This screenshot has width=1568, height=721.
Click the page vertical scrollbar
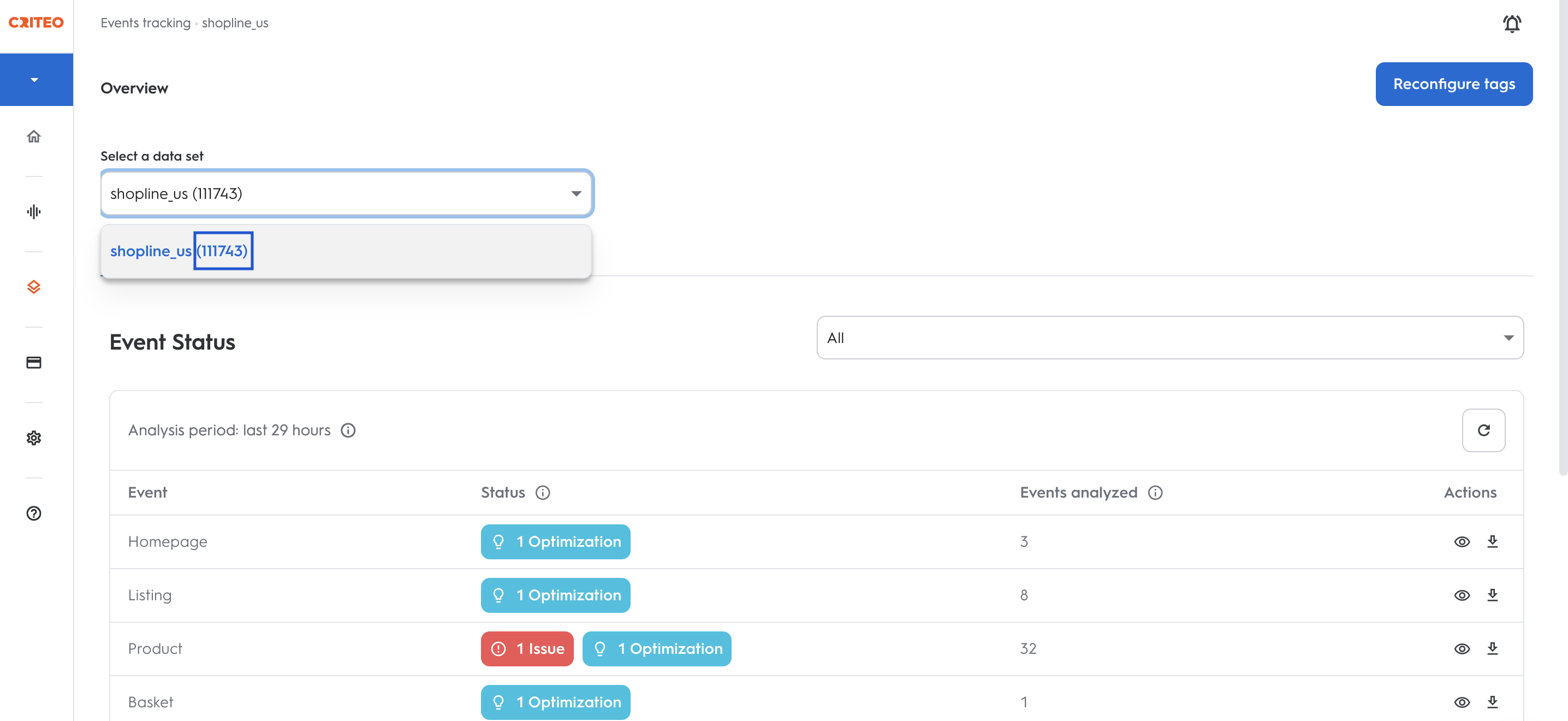pos(1563,238)
